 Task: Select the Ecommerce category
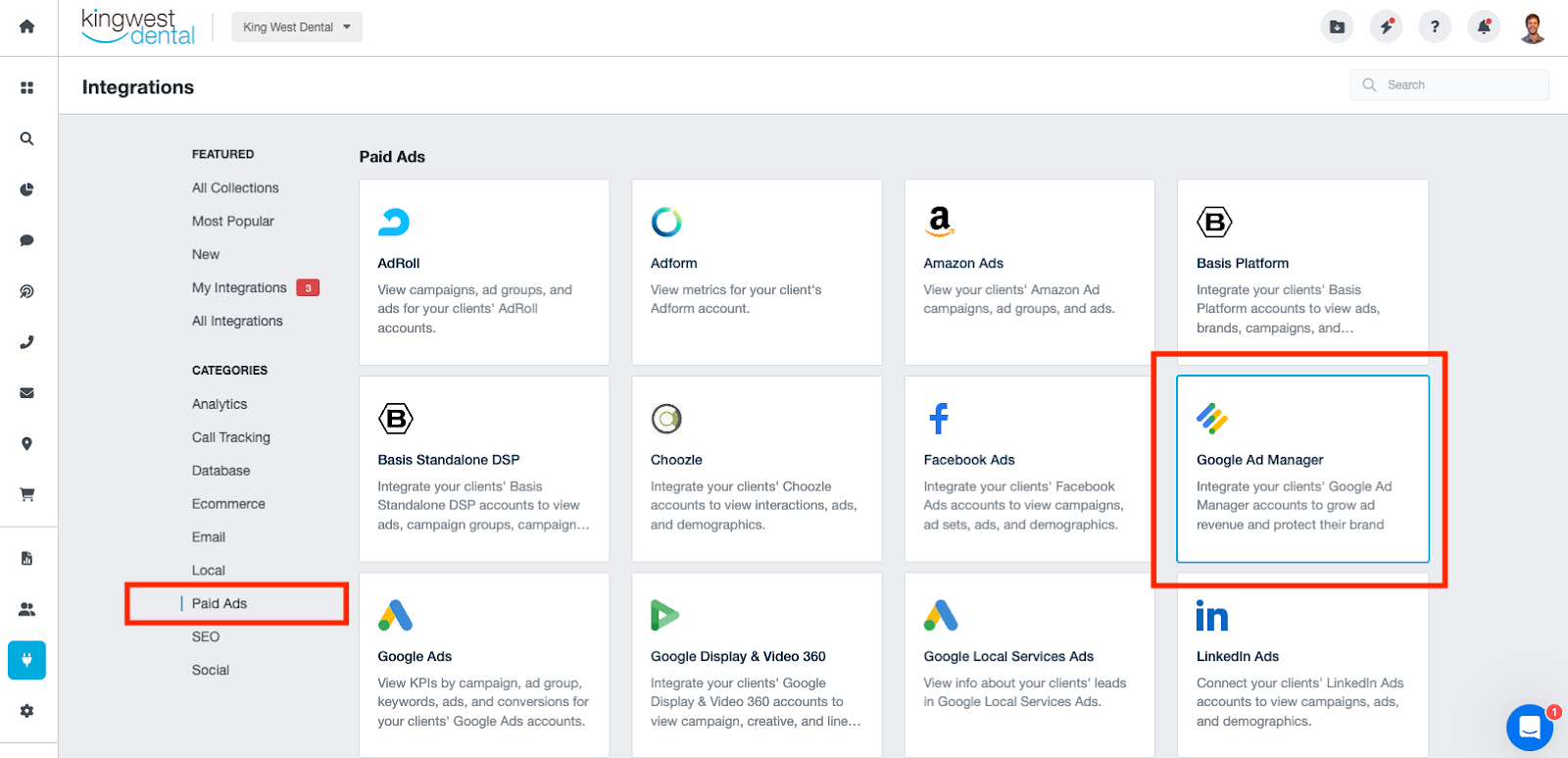(x=228, y=504)
